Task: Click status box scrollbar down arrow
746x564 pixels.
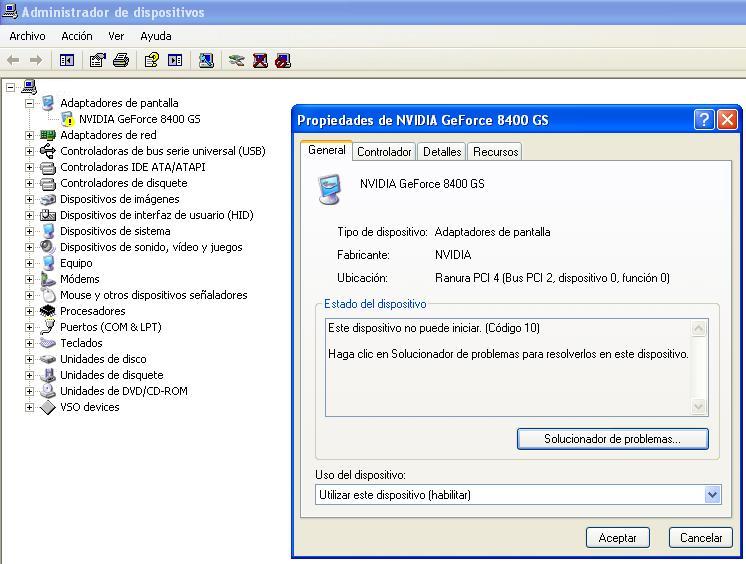Action: click(698, 406)
